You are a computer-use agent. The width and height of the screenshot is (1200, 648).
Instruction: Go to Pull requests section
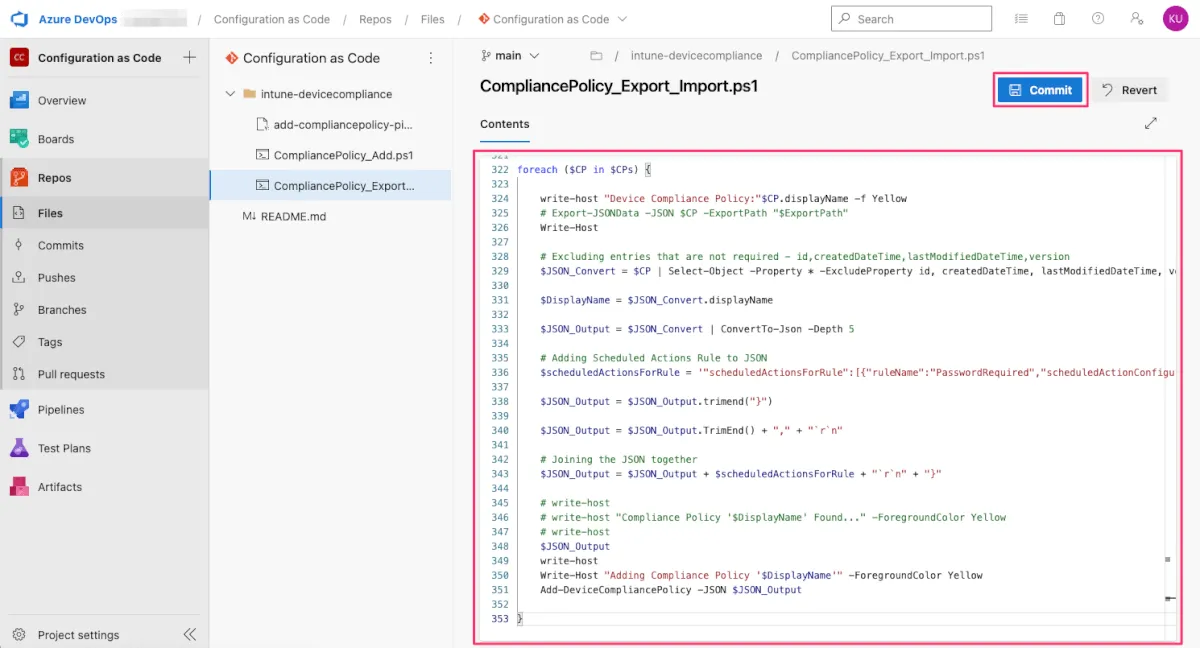pos(70,374)
